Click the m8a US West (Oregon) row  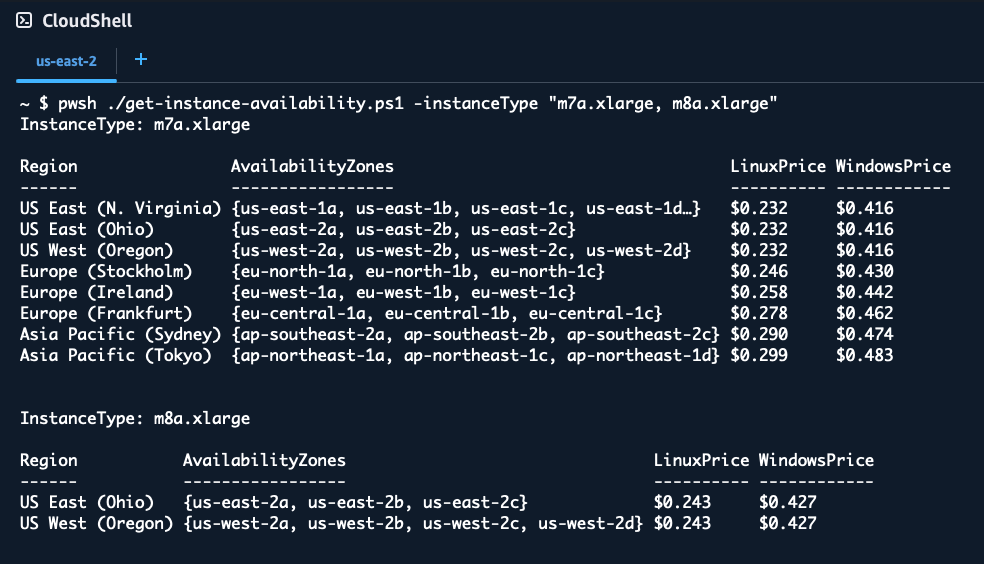pyautogui.click(x=97, y=522)
